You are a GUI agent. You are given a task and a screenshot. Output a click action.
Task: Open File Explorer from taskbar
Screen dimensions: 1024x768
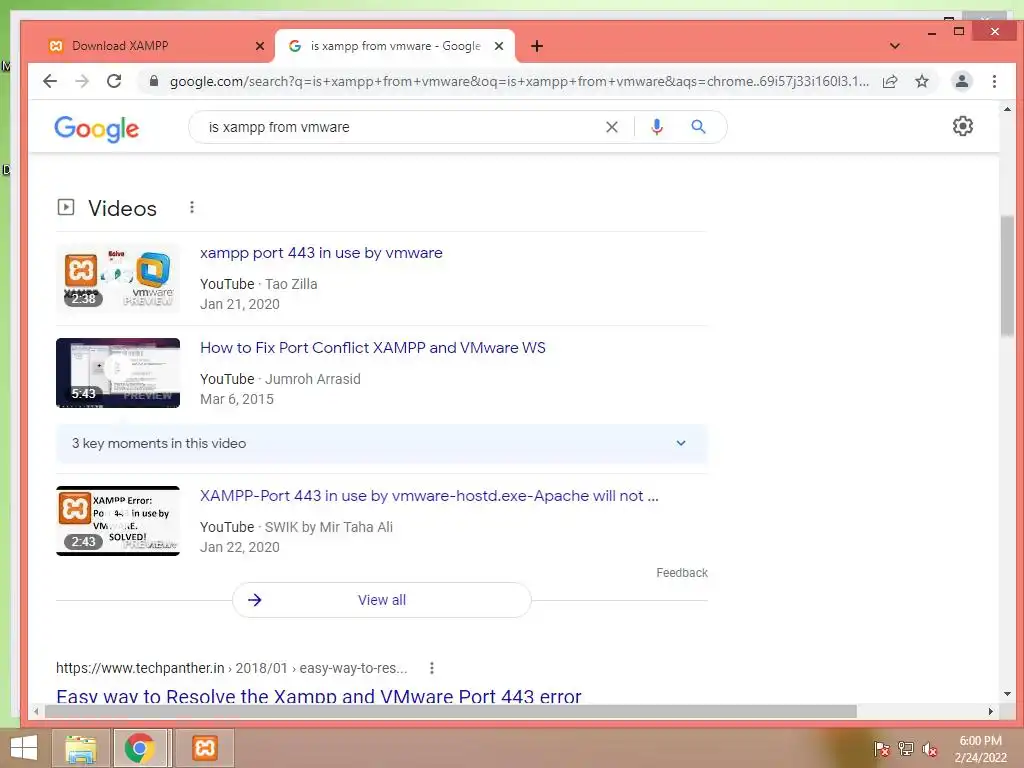(x=81, y=748)
